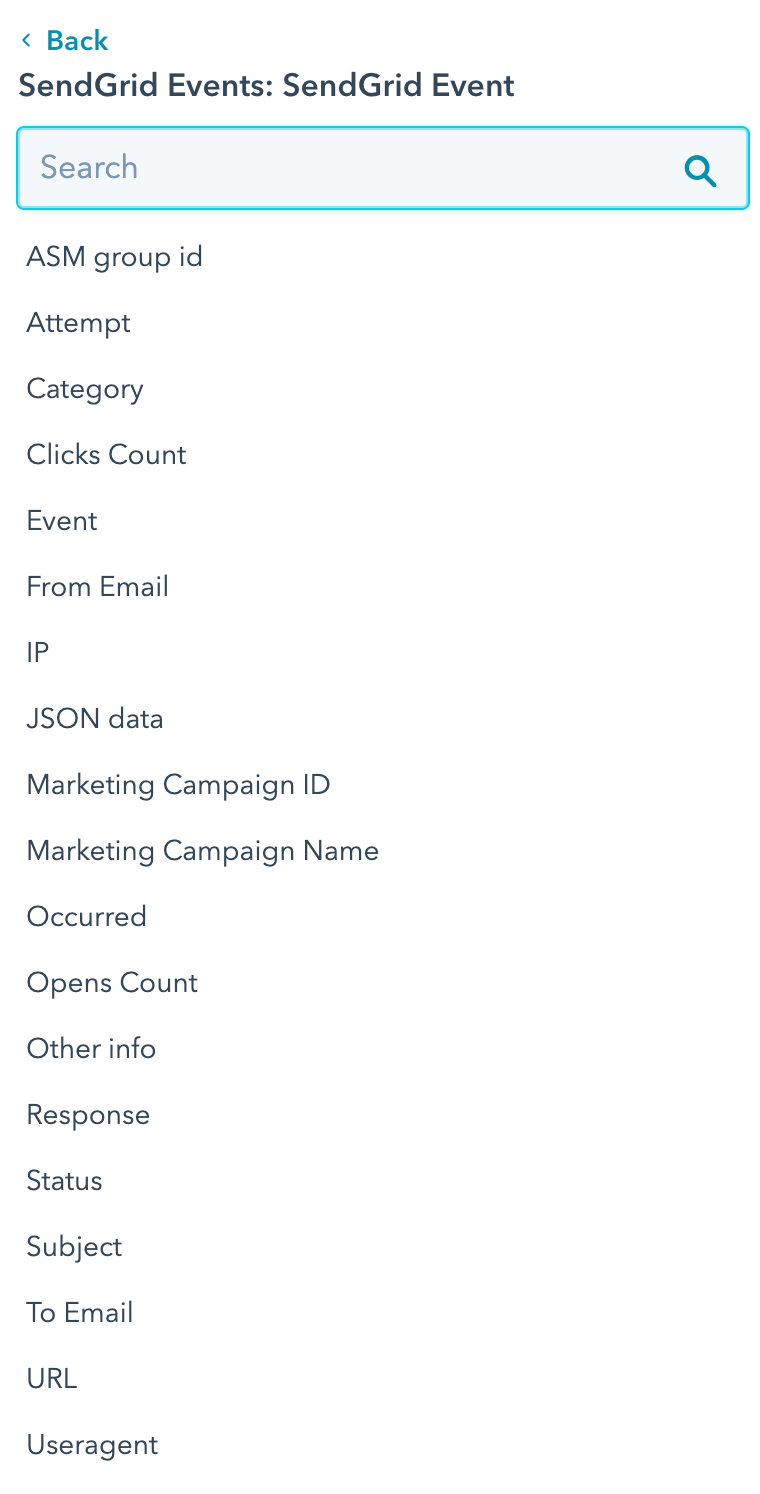The height and width of the screenshot is (1494, 760).
Task: Select the Category property
Action: (x=85, y=389)
